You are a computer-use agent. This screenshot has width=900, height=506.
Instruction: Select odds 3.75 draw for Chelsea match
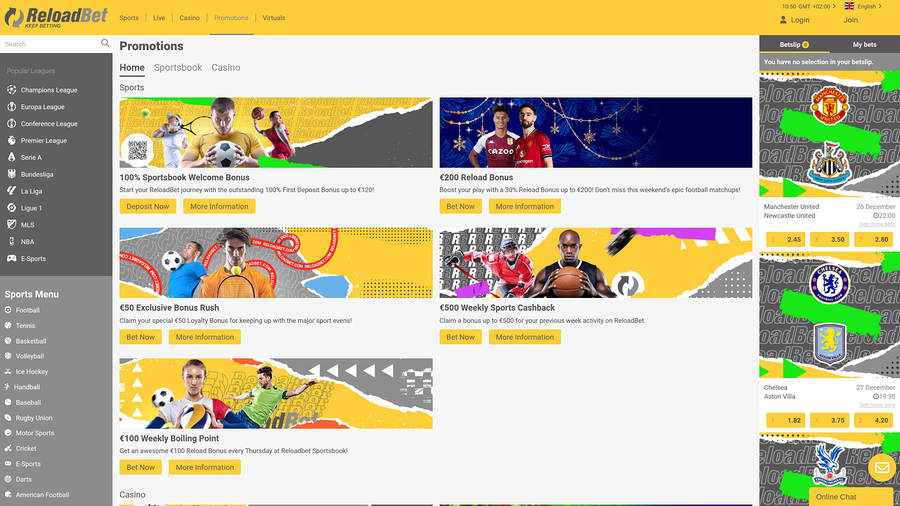(x=831, y=421)
